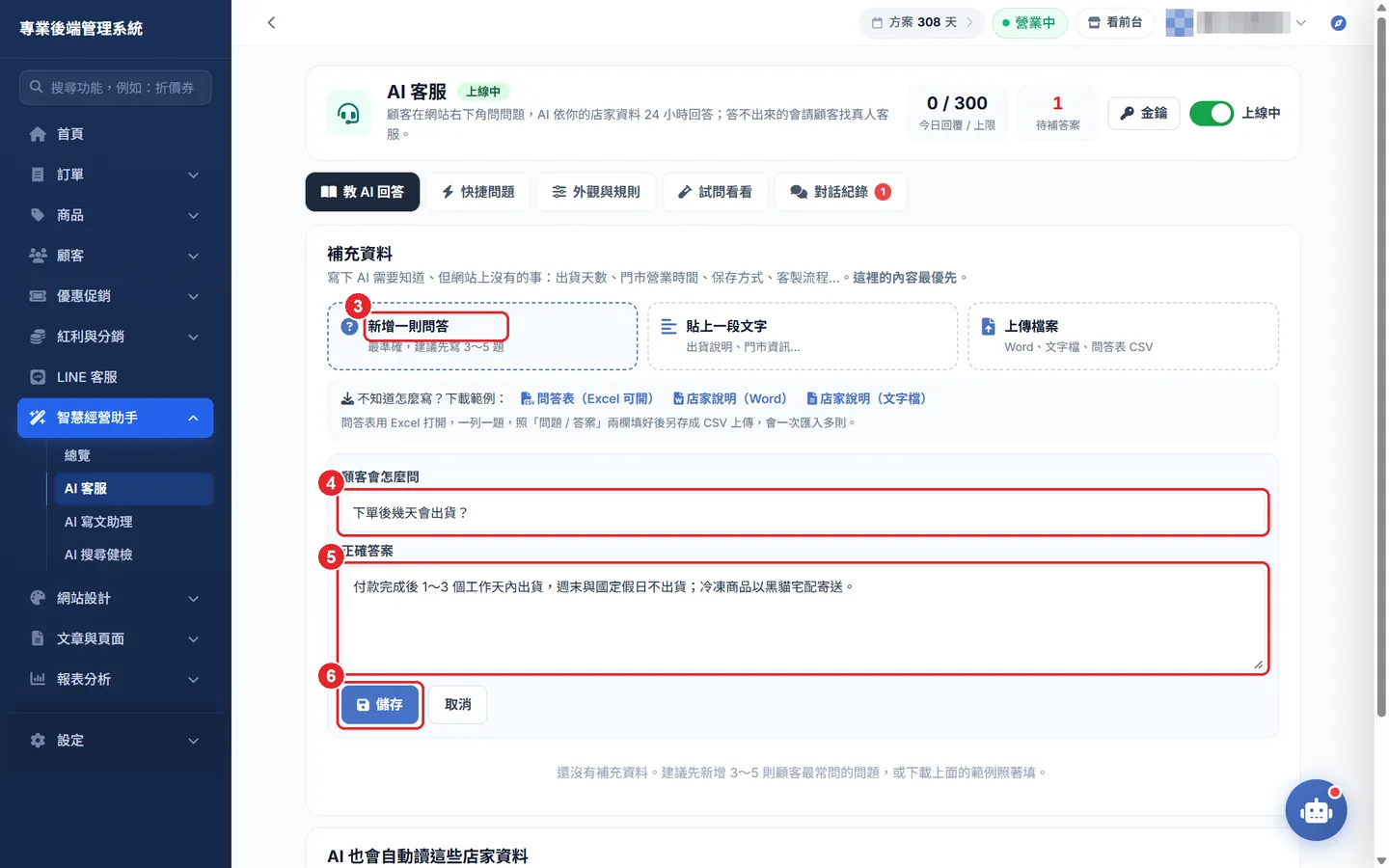Viewport: 1389px width, 868px height.
Task: Toggle the 上線中 online switch
Action: click(1212, 113)
